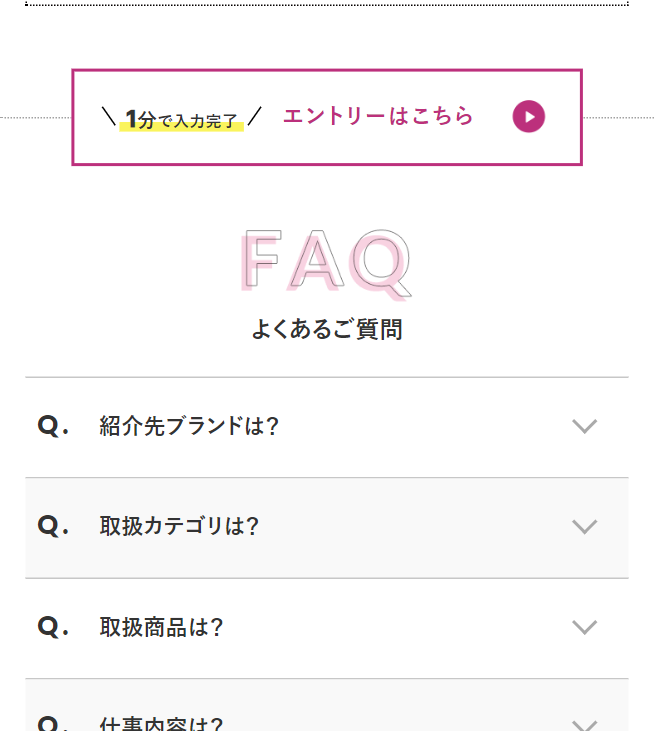The image size is (654, 731).
Task: Click the highlighted 1分で入力完了 label
Action: coord(181,121)
